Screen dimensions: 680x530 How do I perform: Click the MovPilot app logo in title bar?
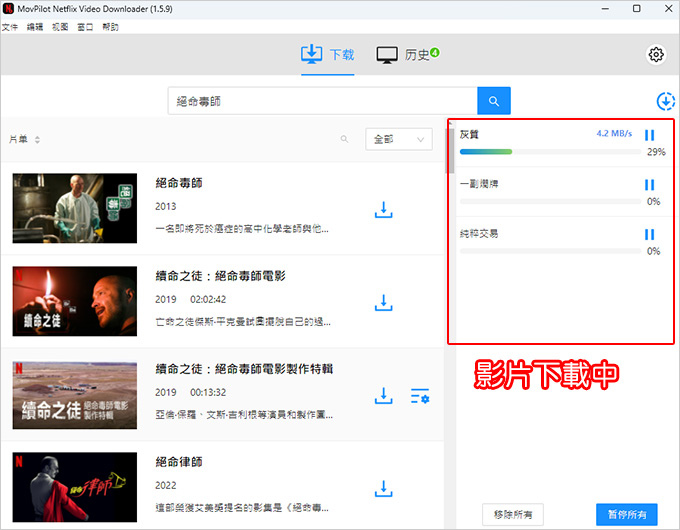click(x=8, y=9)
